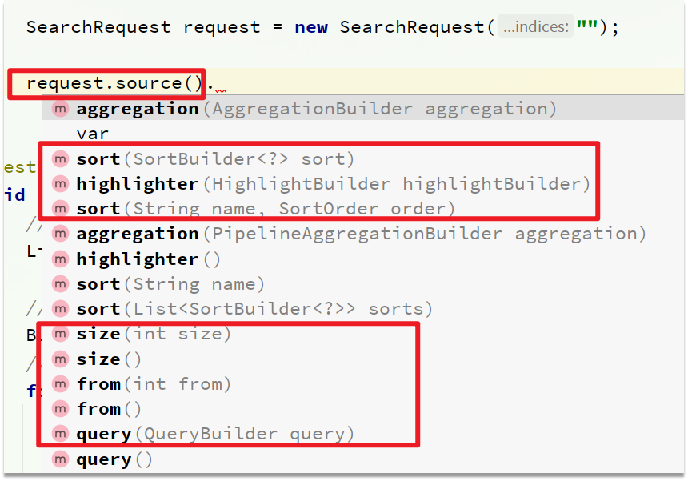Click method icon beside from(int from)
This screenshot has width=690, height=482.
tap(60, 384)
